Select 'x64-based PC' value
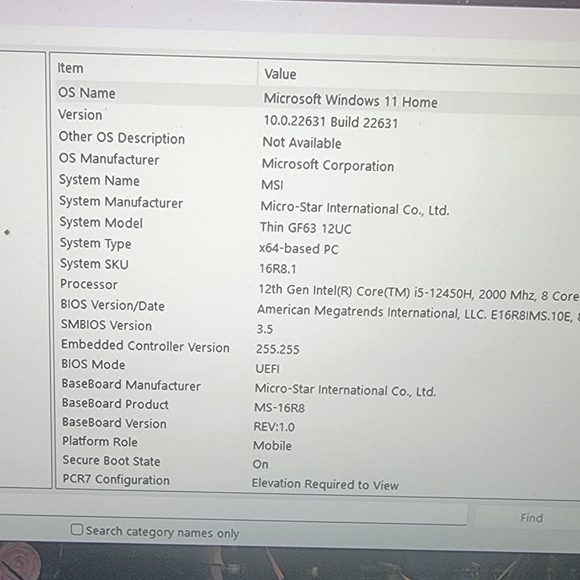This screenshot has width=580, height=580. coord(299,249)
